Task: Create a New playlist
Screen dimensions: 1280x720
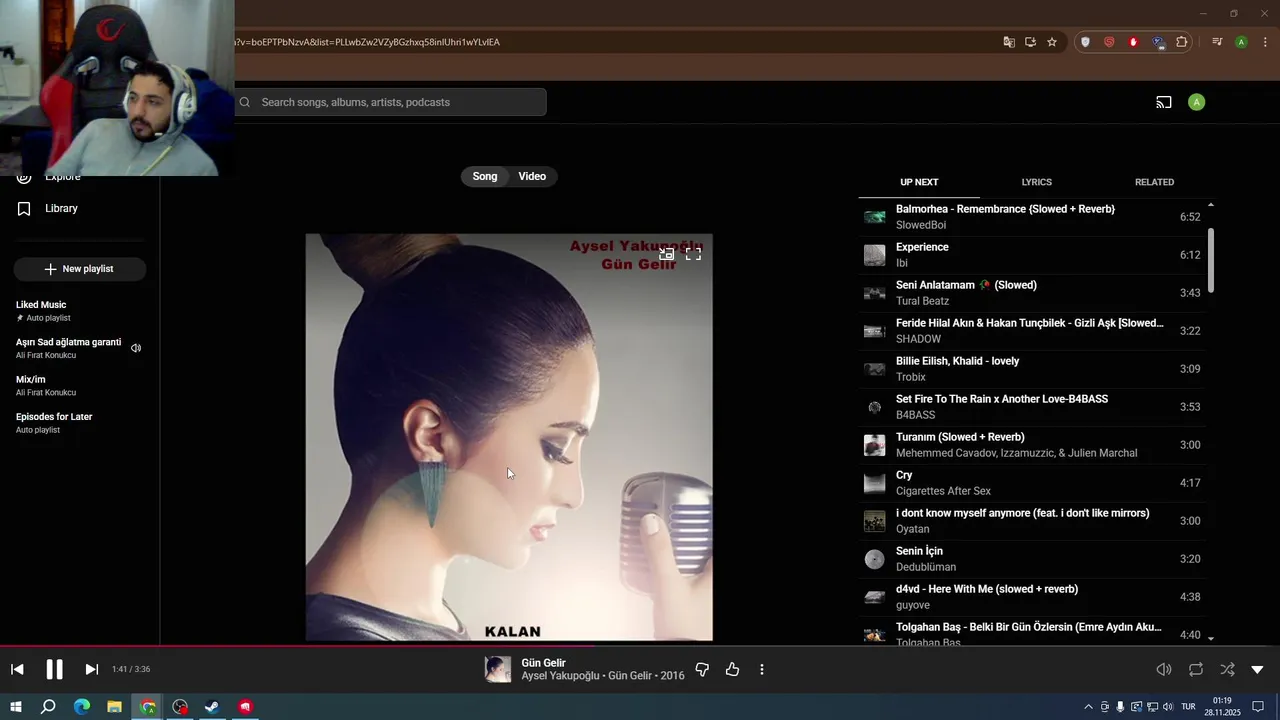Action: click(x=80, y=269)
